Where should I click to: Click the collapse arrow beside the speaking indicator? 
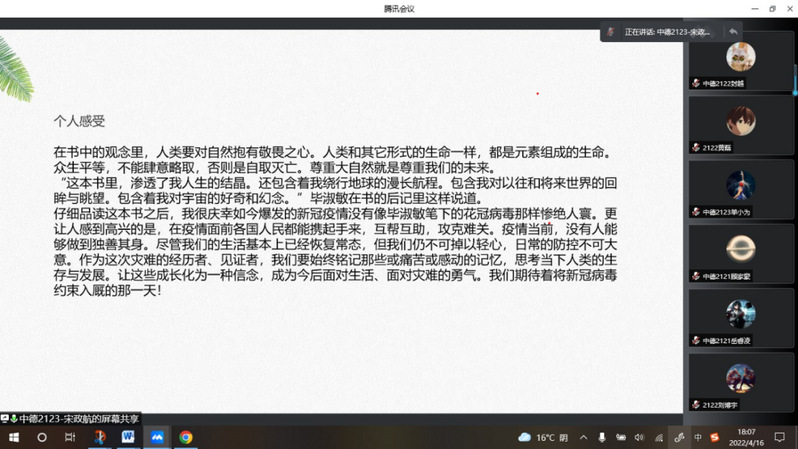click(x=733, y=32)
